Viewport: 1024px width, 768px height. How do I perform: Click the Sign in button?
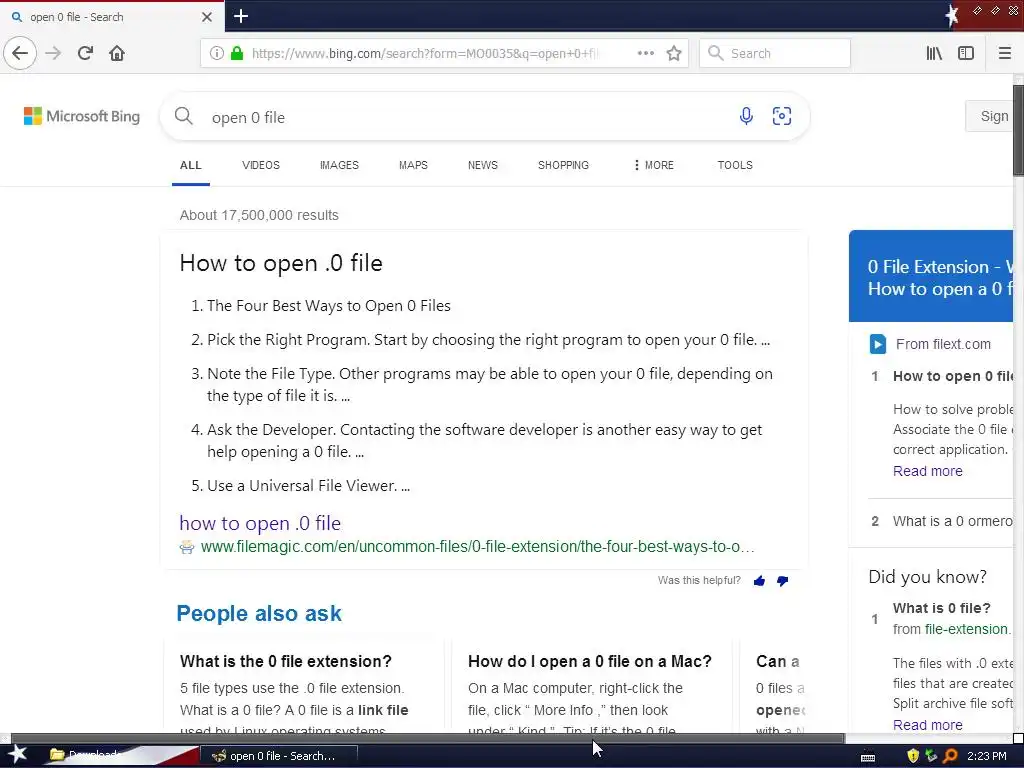989,116
